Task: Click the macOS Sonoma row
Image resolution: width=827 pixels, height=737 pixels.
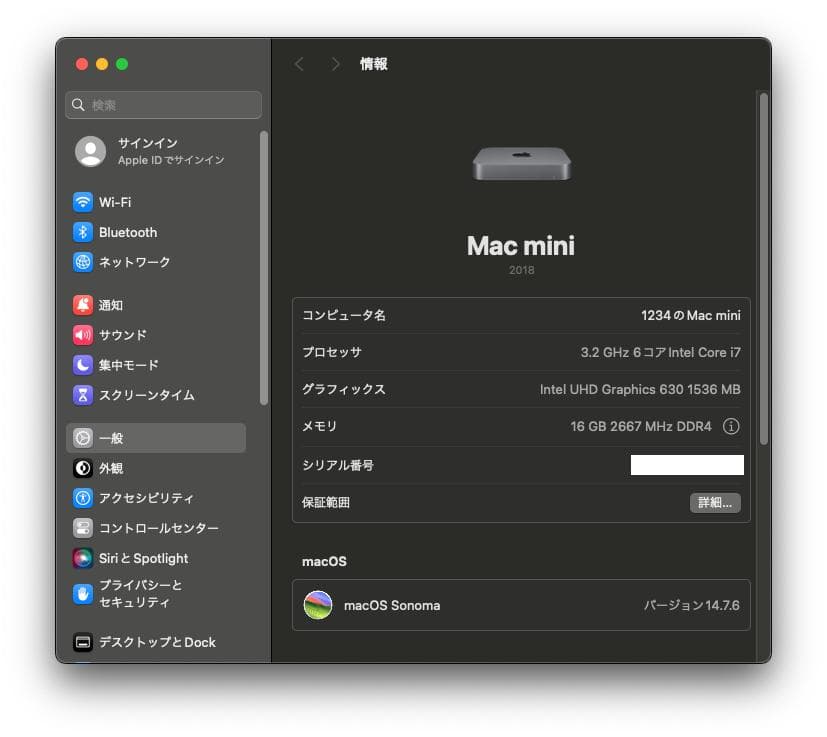Action: 520,605
